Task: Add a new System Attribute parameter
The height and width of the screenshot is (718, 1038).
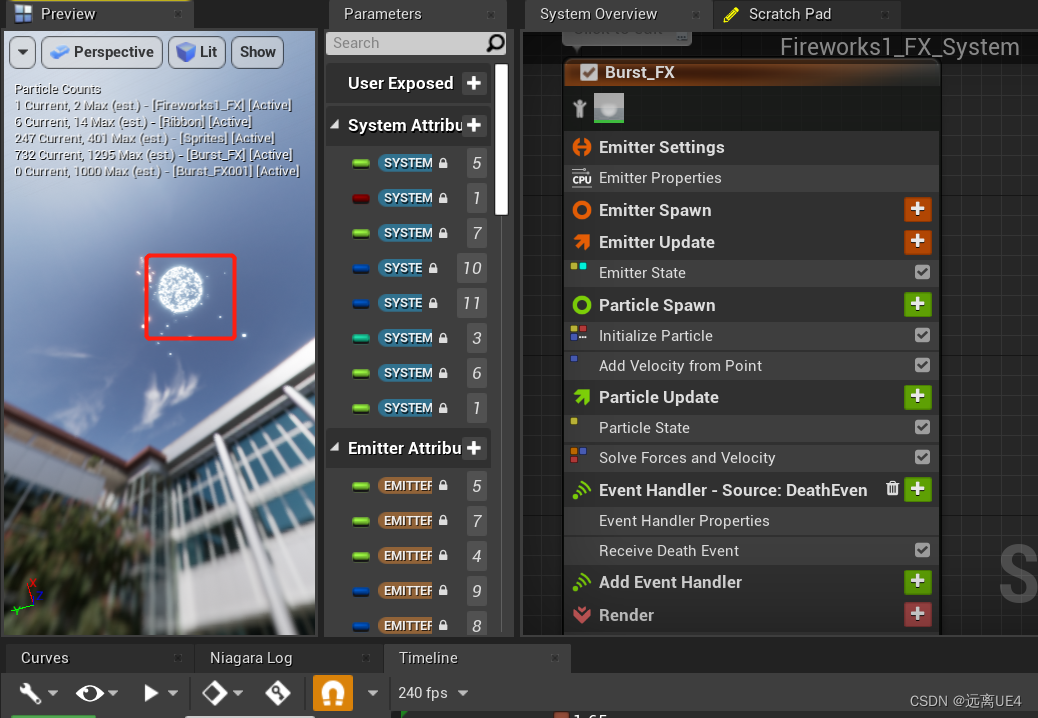Action: coord(474,125)
